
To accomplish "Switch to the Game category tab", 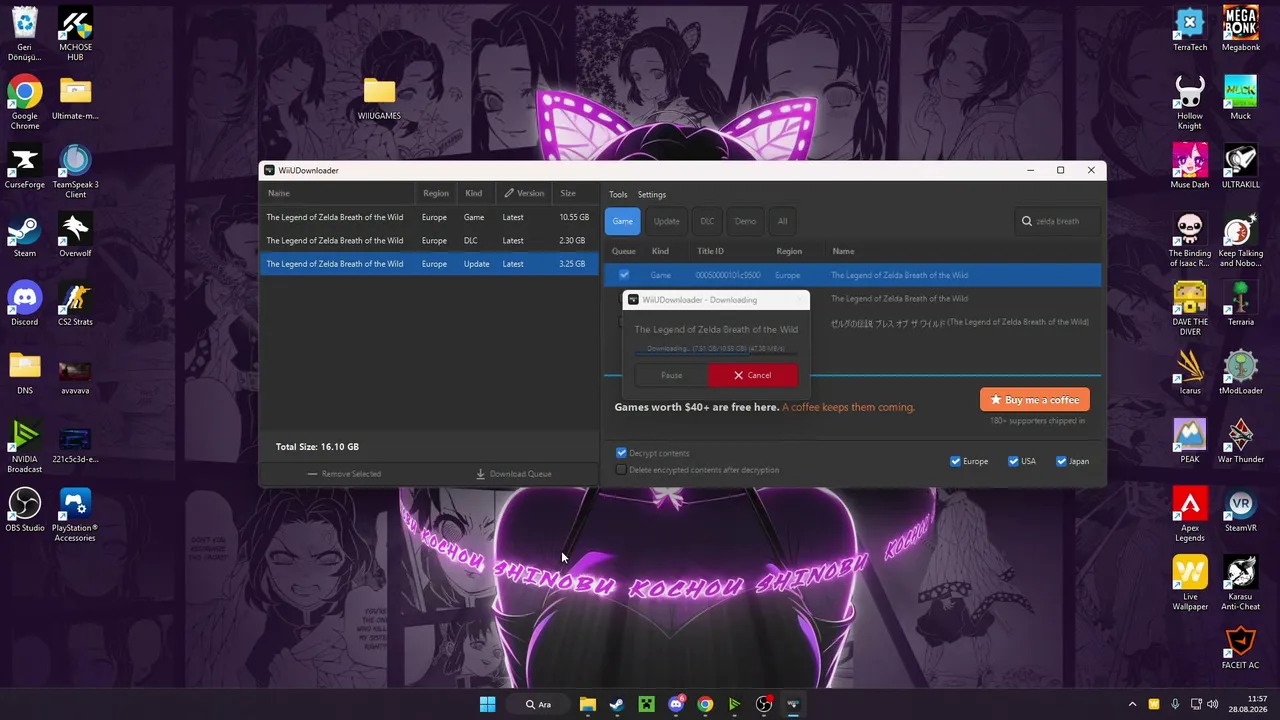I will [x=623, y=221].
